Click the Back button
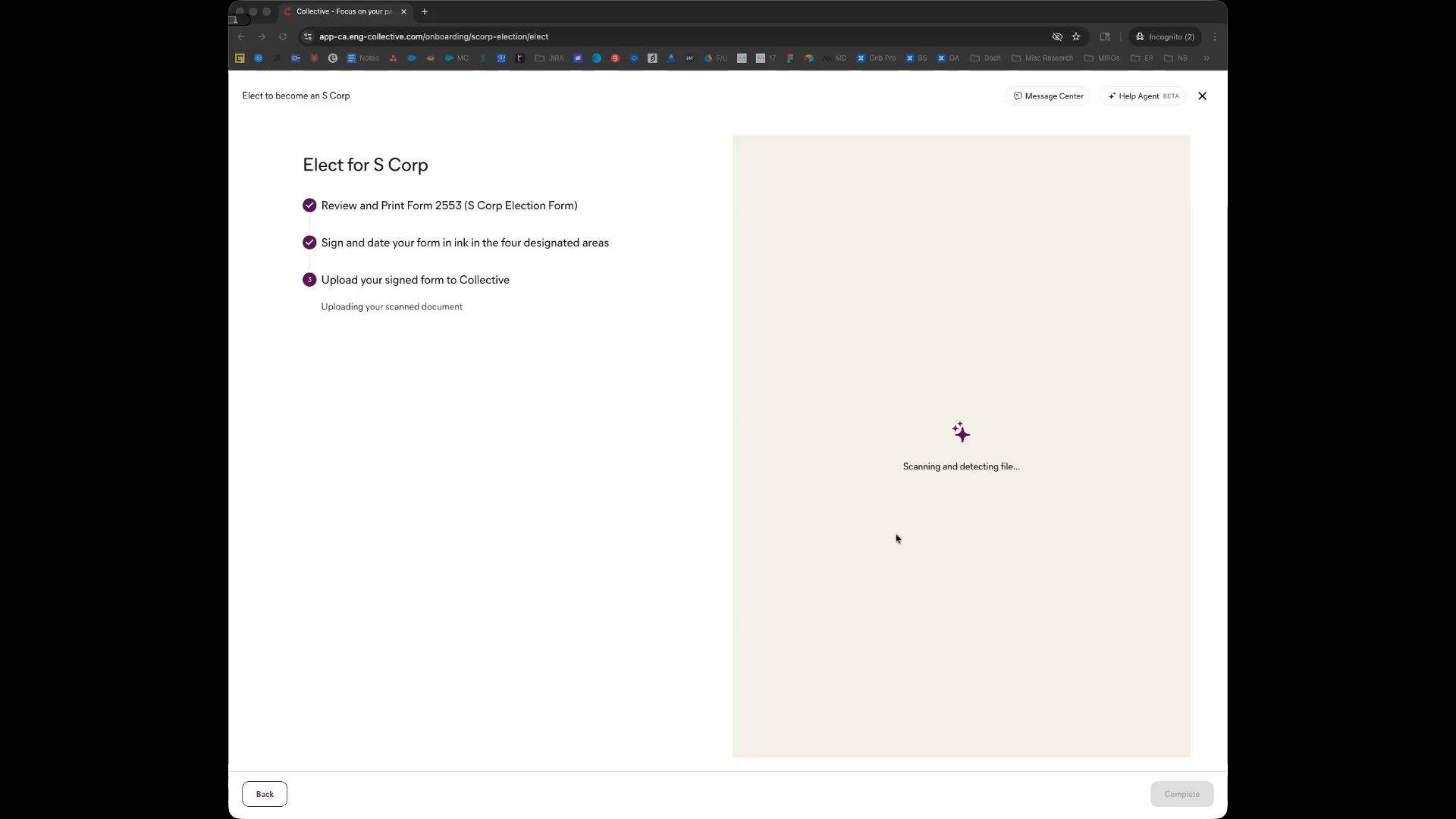The height and width of the screenshot is (819, 1456). tap(264, 794)
